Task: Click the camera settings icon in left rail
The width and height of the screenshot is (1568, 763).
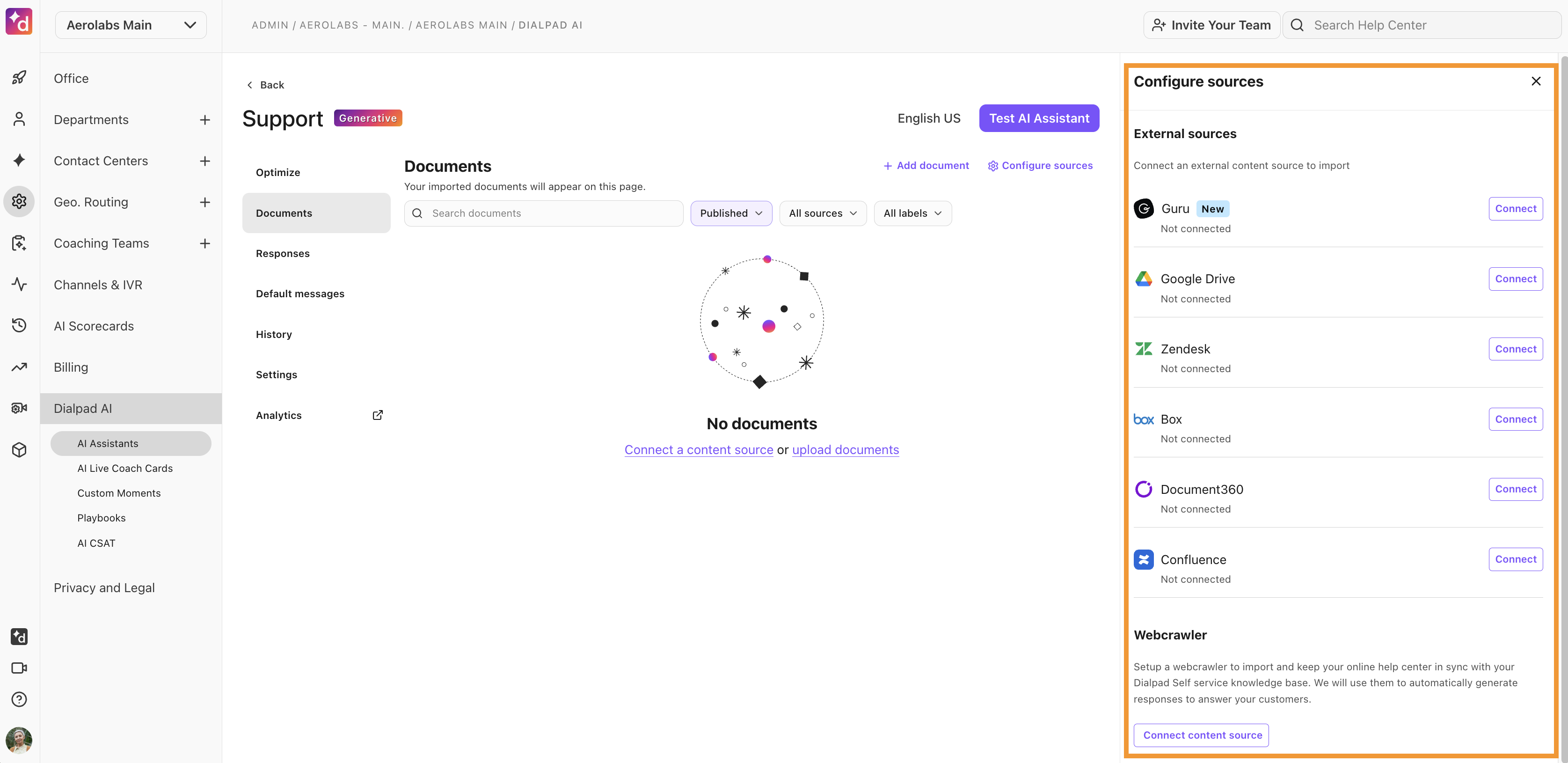Action: click(19, 408)
